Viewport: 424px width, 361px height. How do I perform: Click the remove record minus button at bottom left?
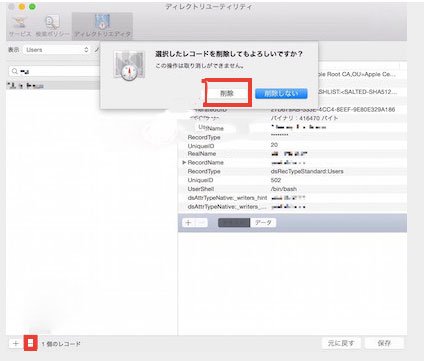click(x=30, y=343)
